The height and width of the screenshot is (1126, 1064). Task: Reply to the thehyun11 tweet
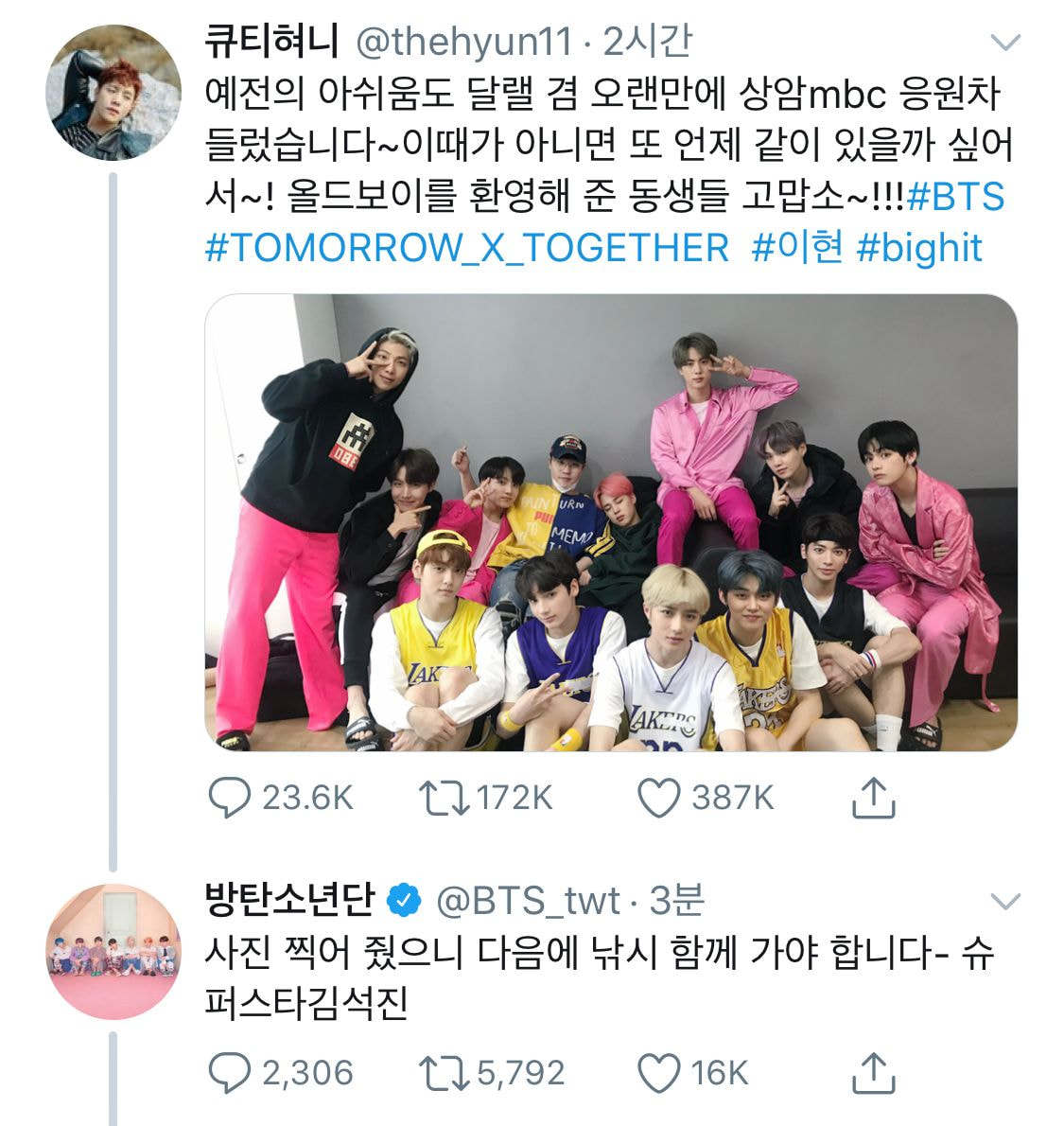pos(229,798)
